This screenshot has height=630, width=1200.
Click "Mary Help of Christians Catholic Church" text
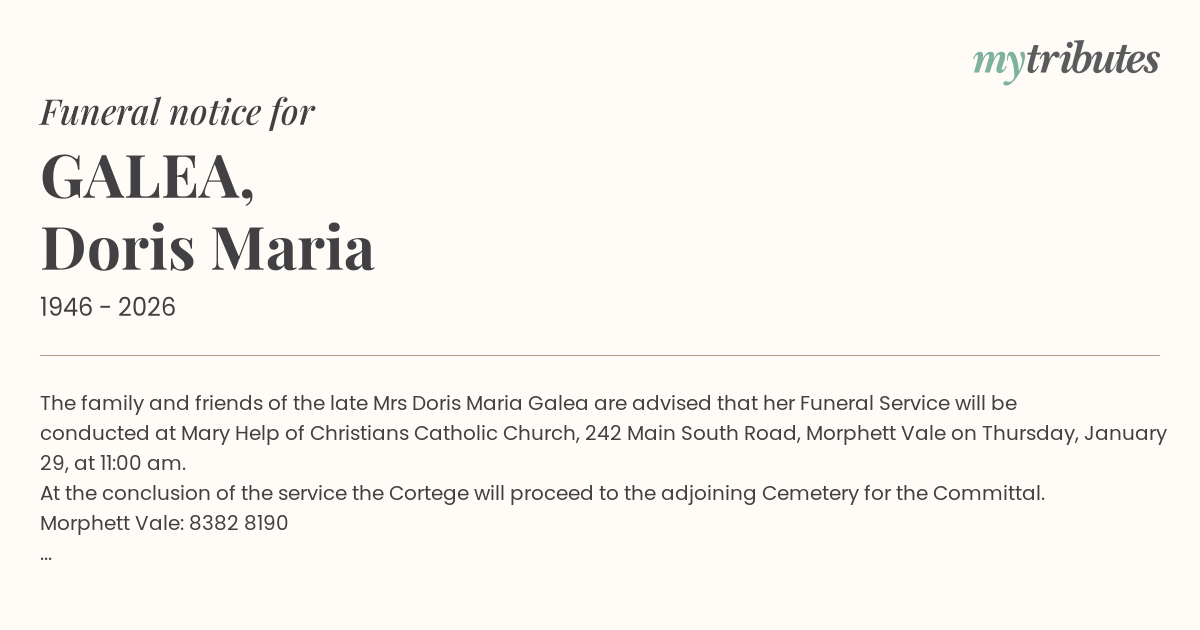[378, 434]
